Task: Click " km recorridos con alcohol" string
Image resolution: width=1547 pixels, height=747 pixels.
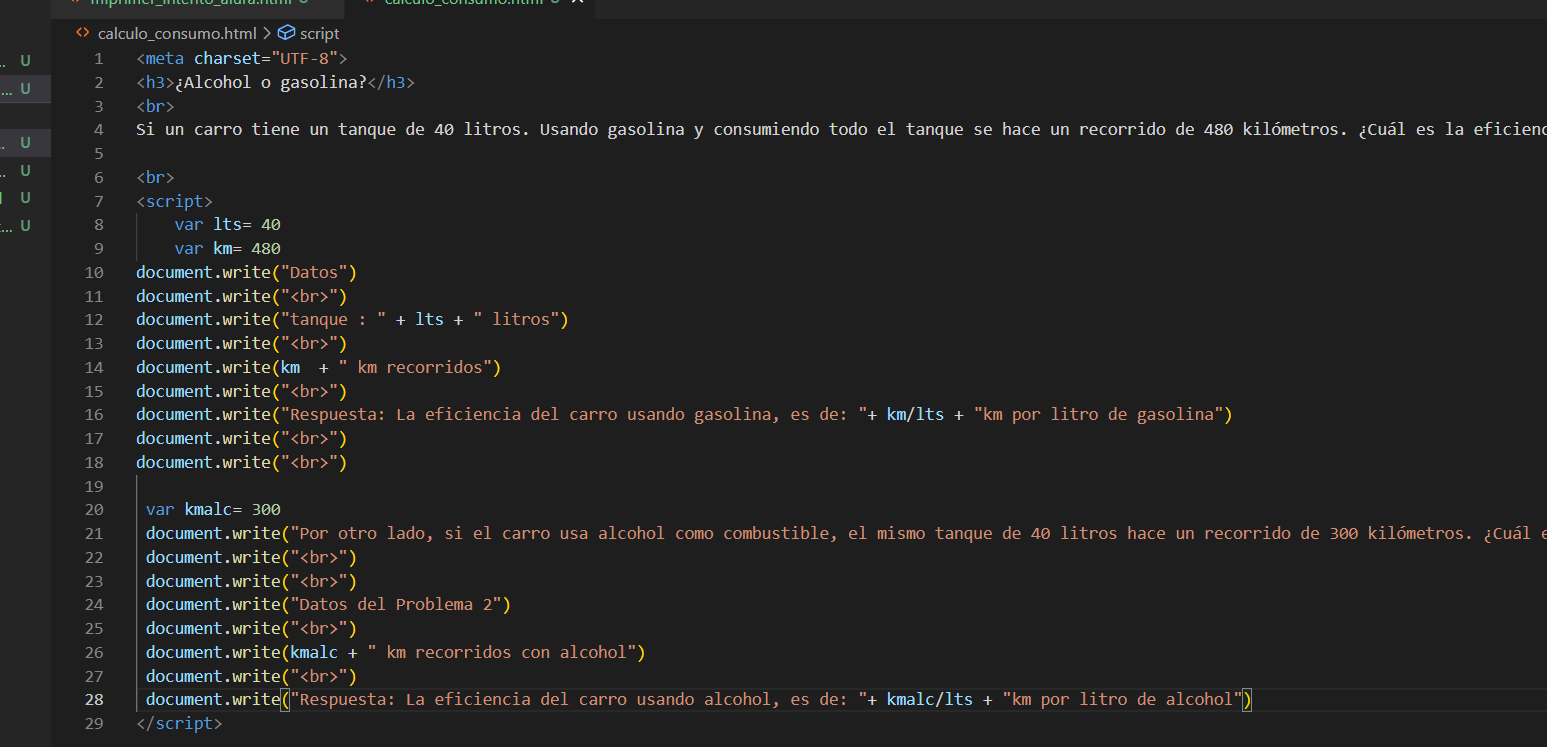Action: (x=501, y=652)
